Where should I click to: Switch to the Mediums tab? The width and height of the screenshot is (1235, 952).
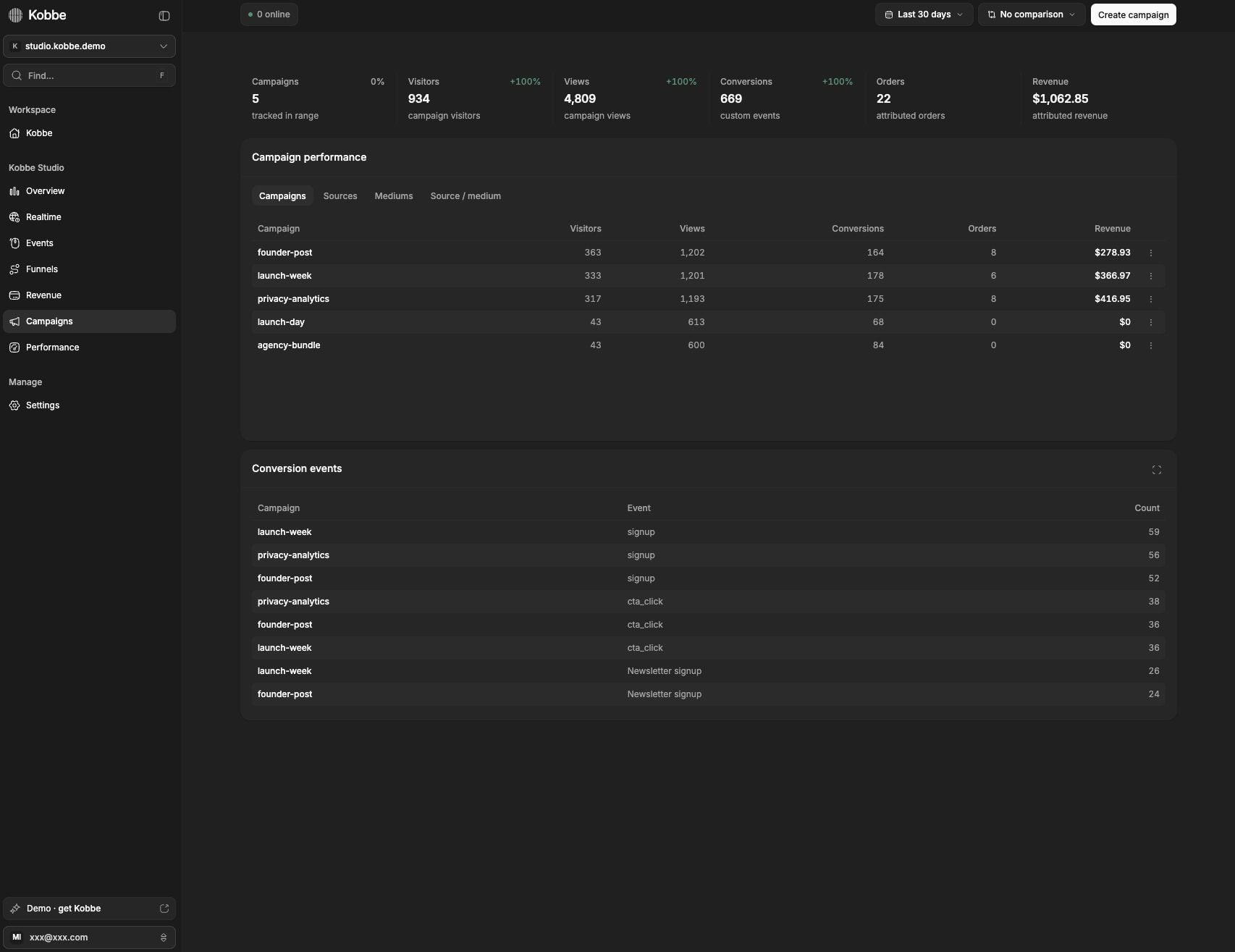pyautogui.click(x=394, y=196)
